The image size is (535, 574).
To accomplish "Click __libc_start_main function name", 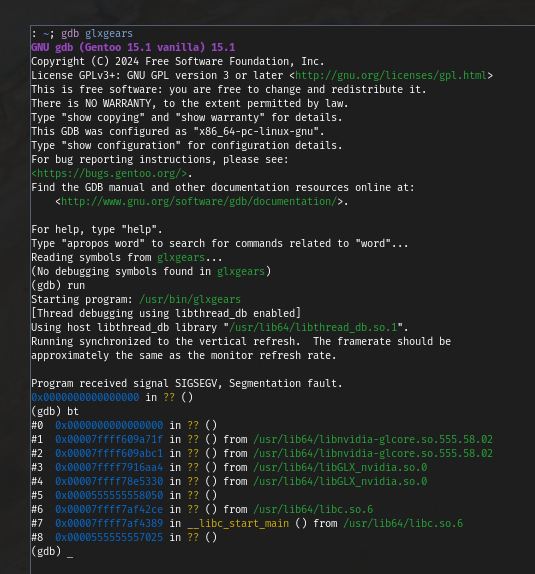I will point(238,523).
